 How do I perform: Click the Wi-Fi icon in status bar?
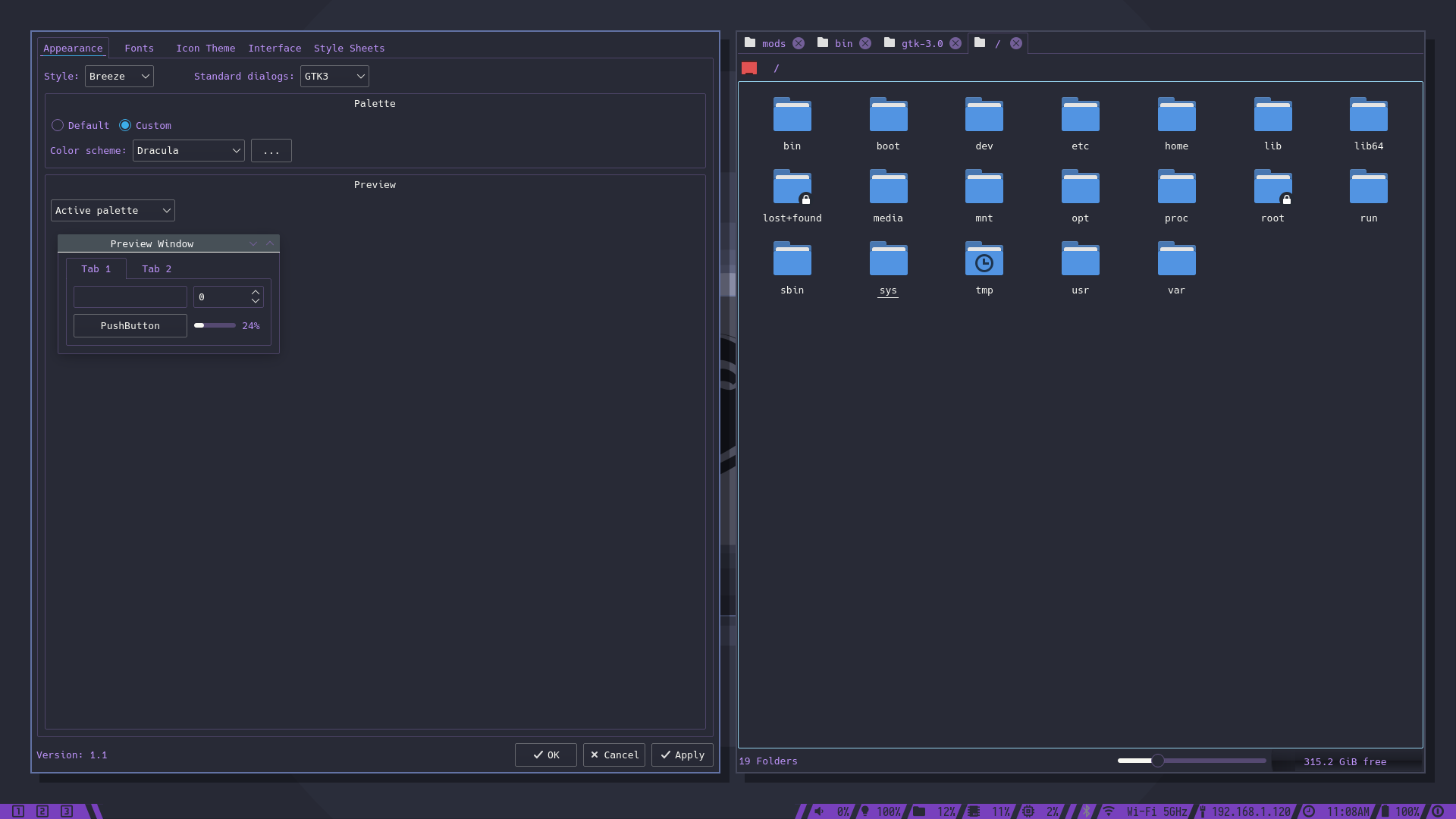(x=1109, y=811)
